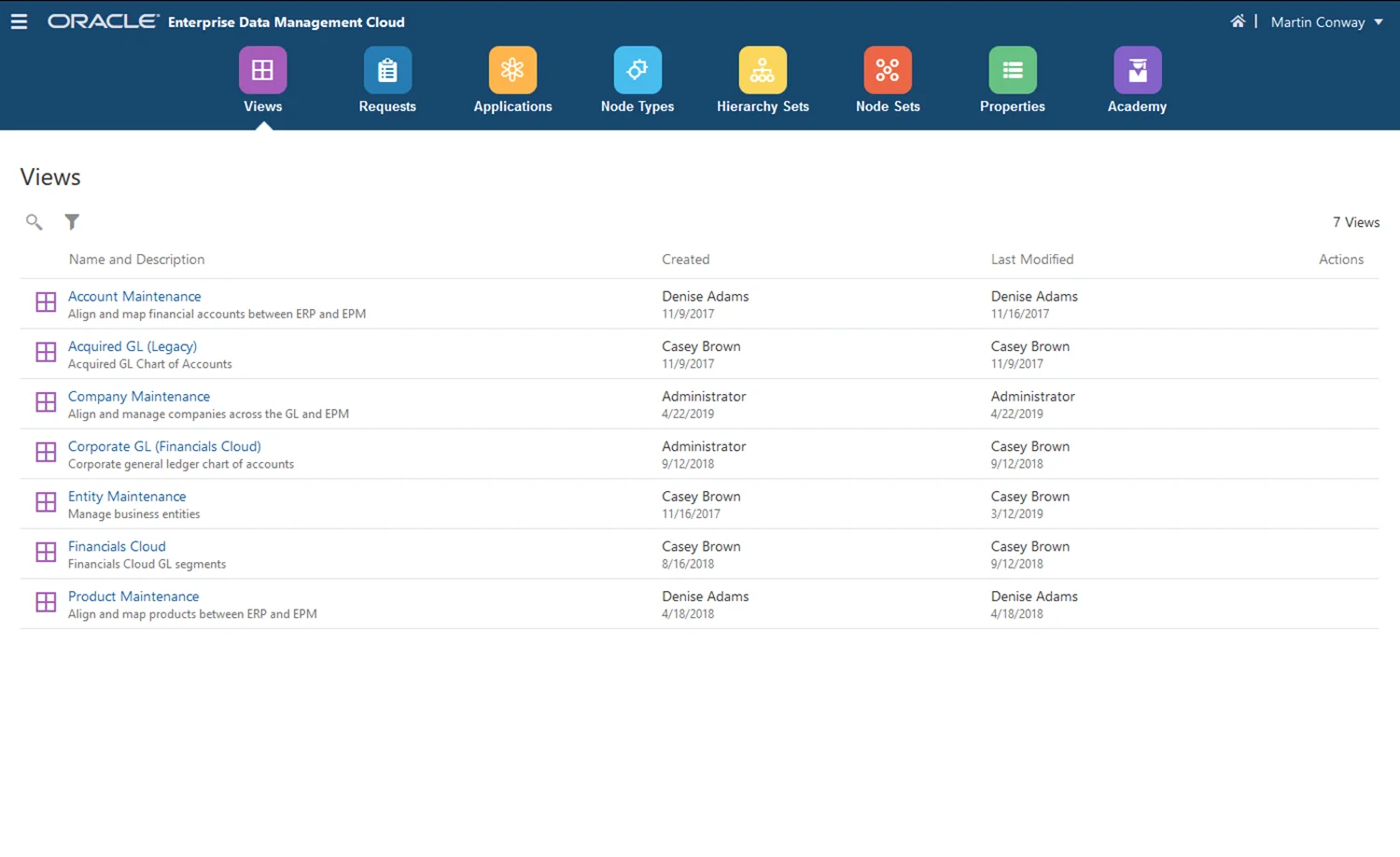Viewport: 1400px width, 857px height.
Task: Open the Academy icon
Action: point(1137,70)
